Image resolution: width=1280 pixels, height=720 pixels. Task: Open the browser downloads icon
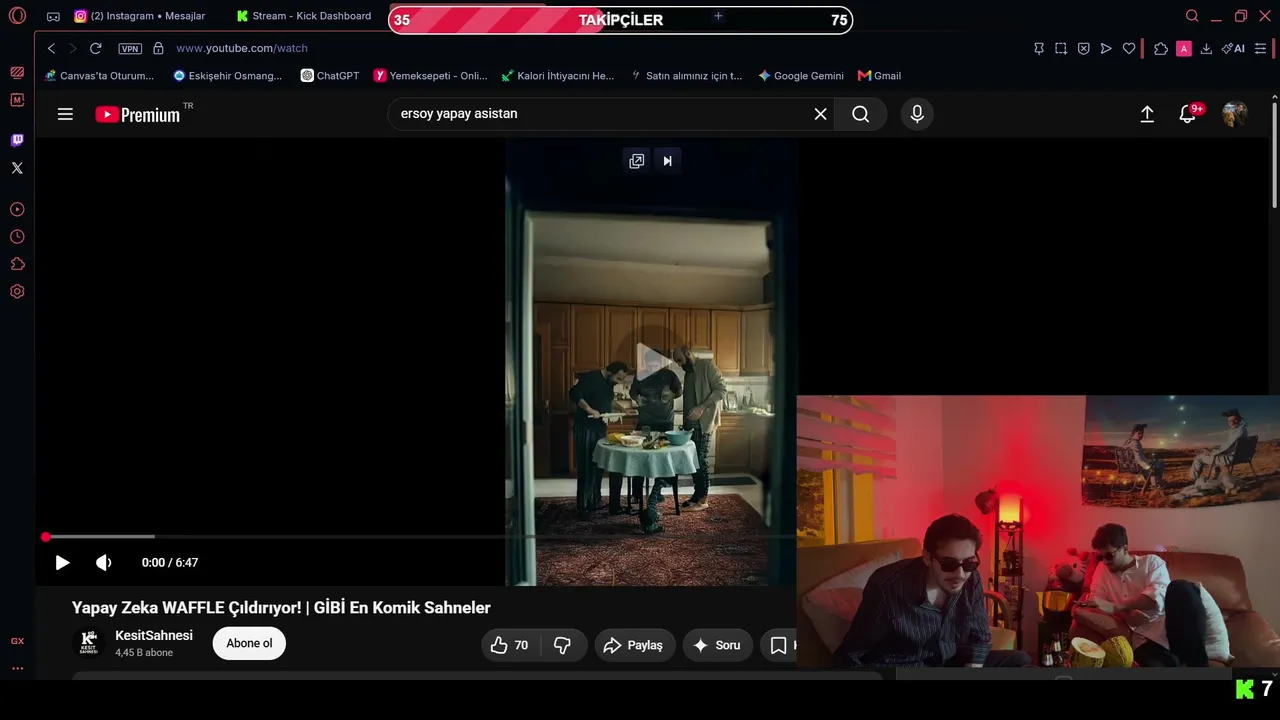1206,48
